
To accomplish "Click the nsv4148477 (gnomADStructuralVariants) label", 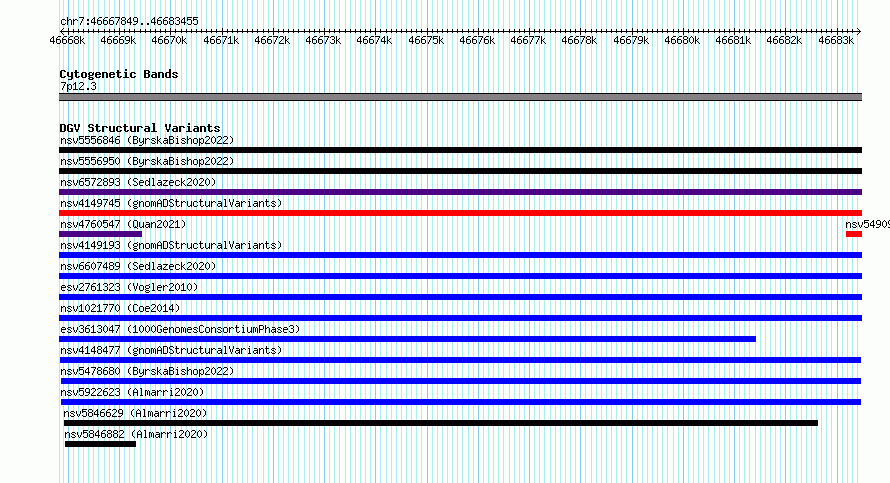I will (171, 350).
